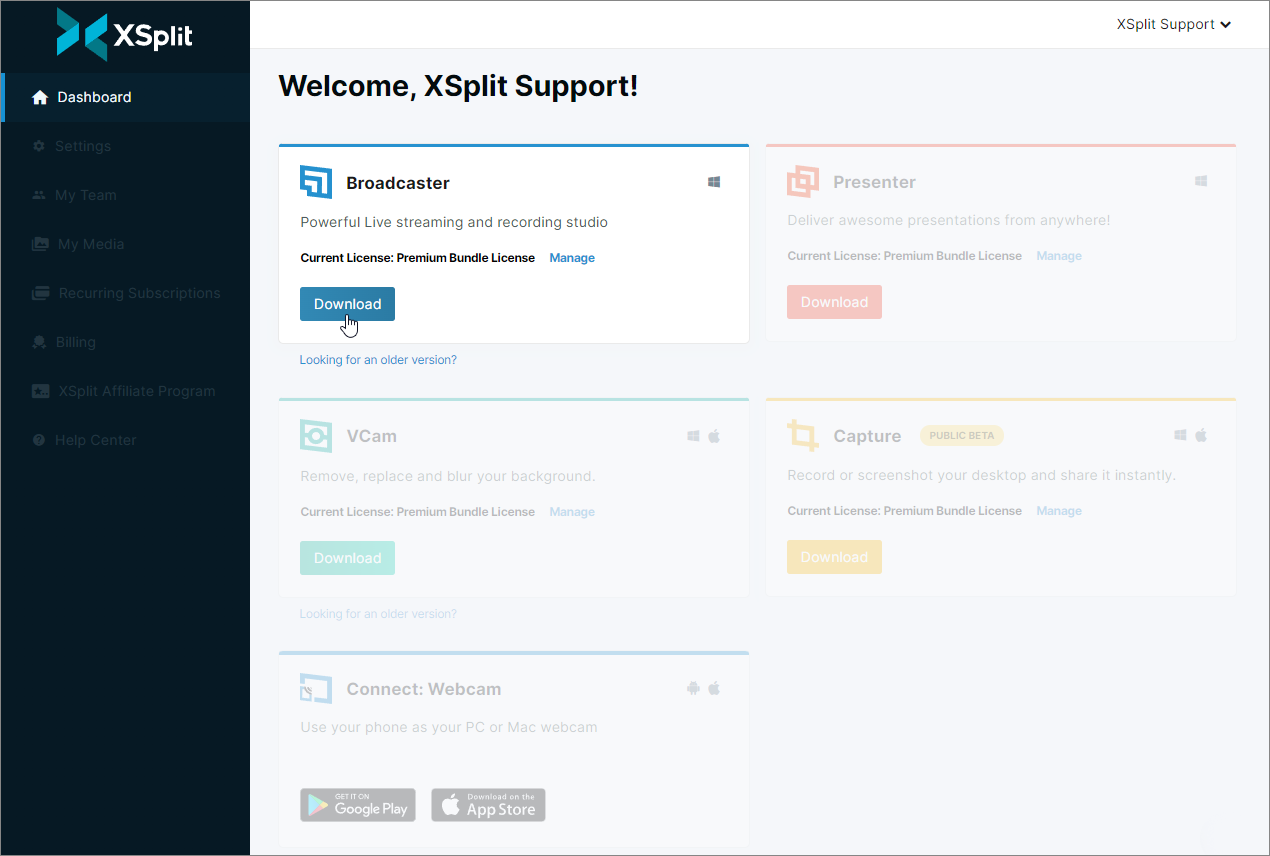Download XSplit Capture
The width and height of the screenshot is (1270, 856).
pyautogui.click(x=834, y=557)
